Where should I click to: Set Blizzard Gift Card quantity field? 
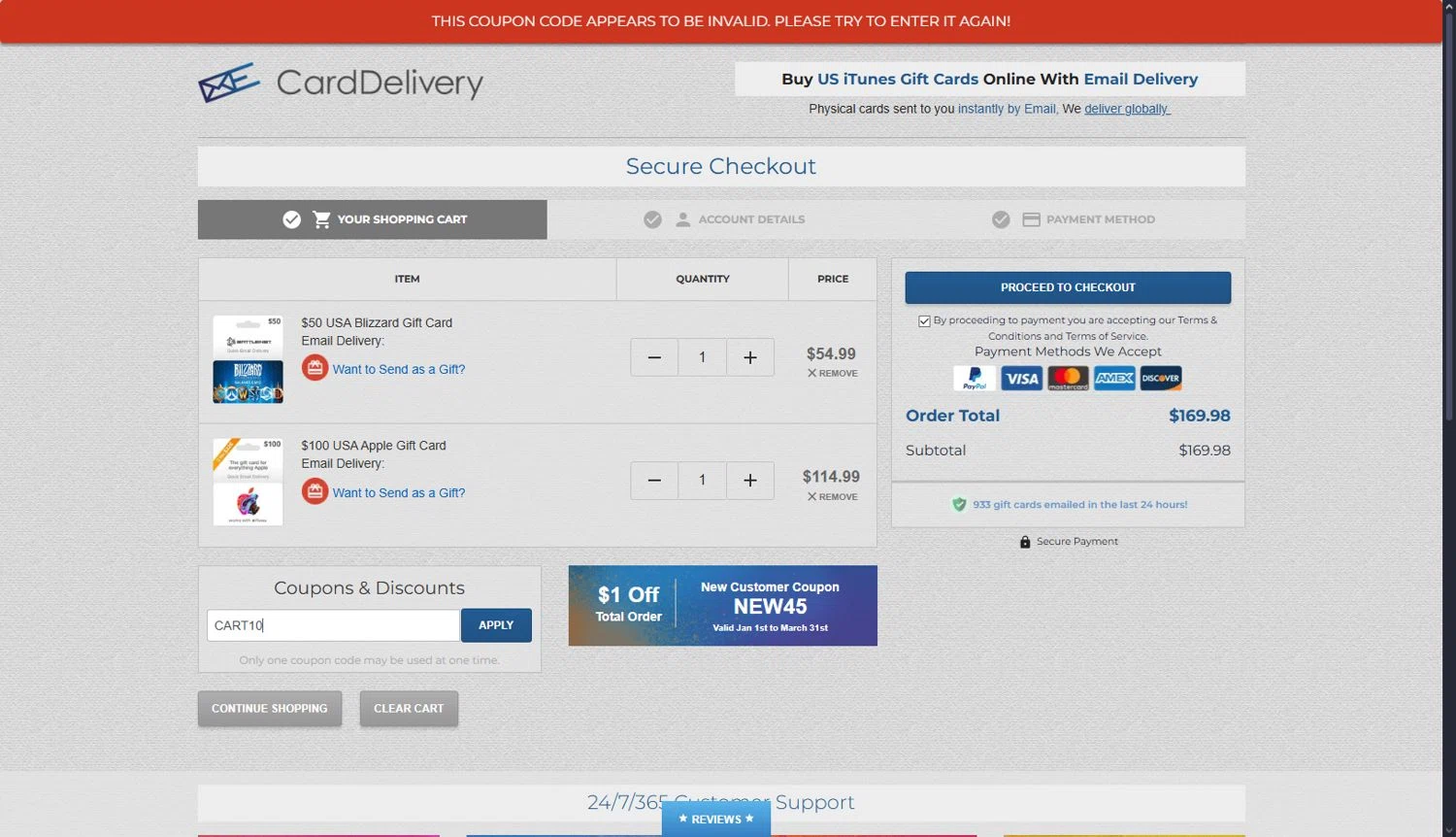(x=702, y=357)
